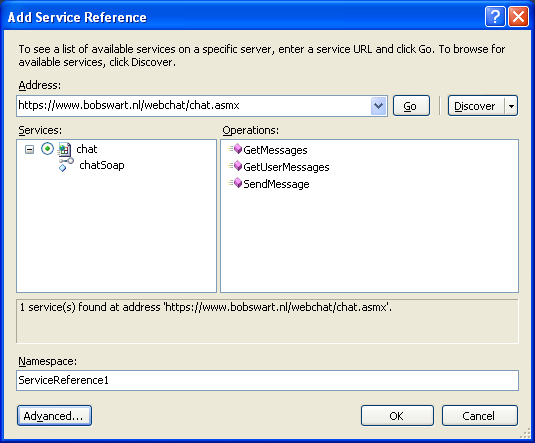Open the Advanced settings button
Screen dimensions: 535x443
tap(54, 416)
